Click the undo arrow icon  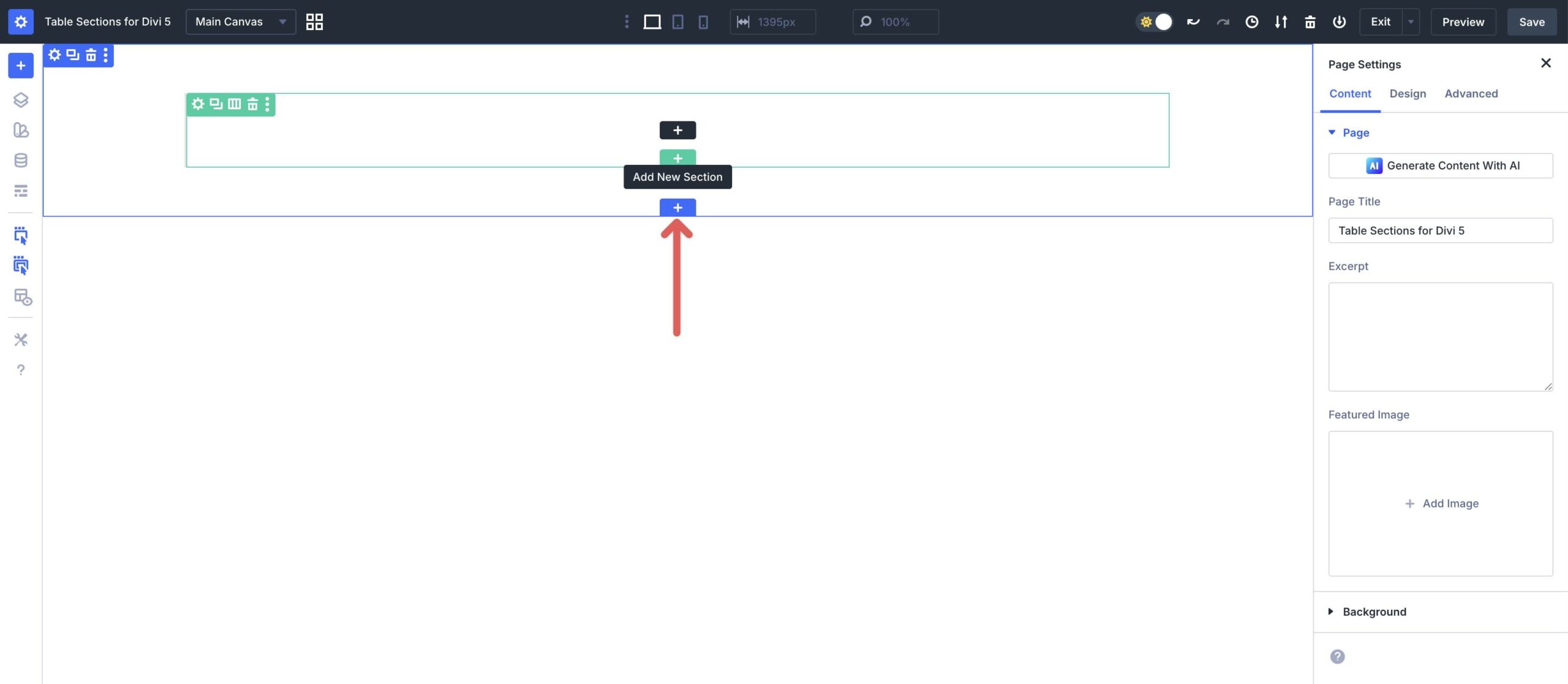point(1192,21)
